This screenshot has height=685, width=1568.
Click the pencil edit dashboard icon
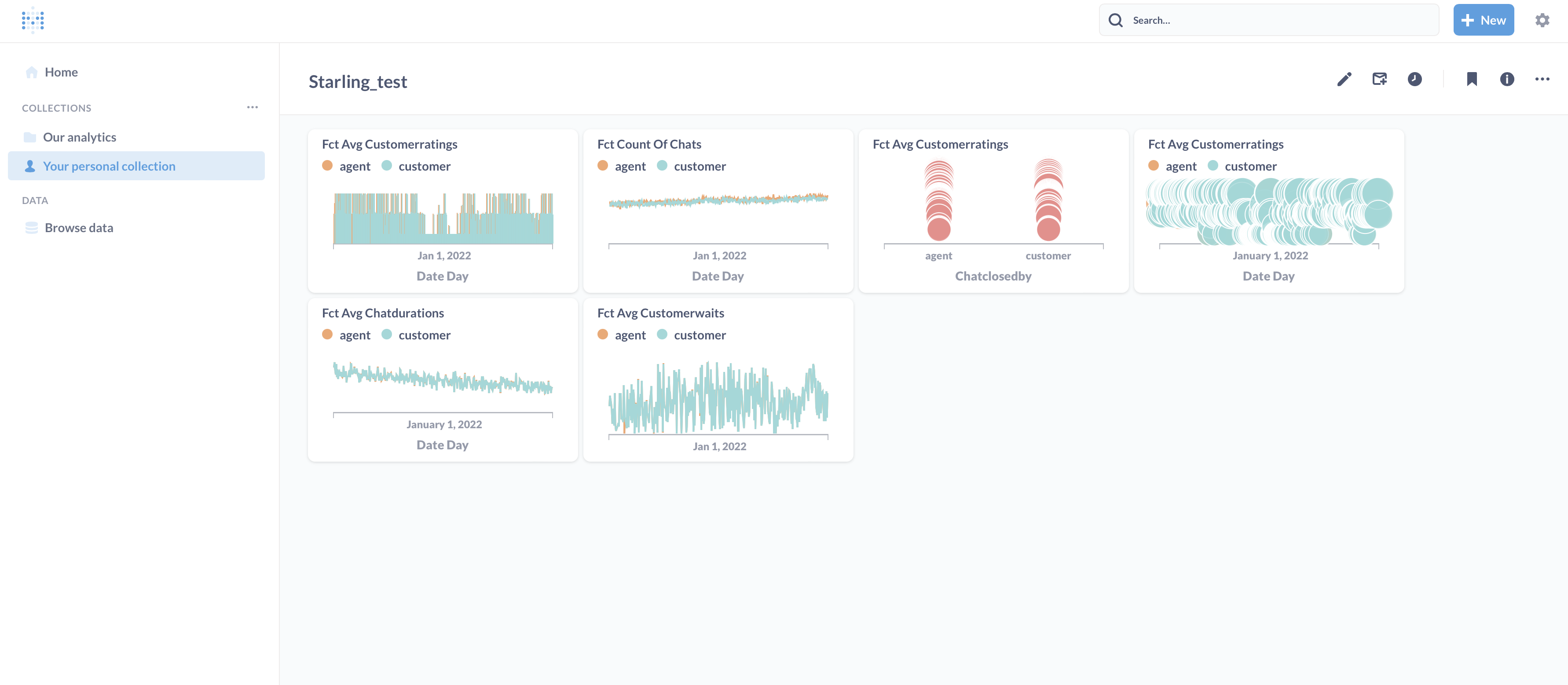(x=1344, y=79)
